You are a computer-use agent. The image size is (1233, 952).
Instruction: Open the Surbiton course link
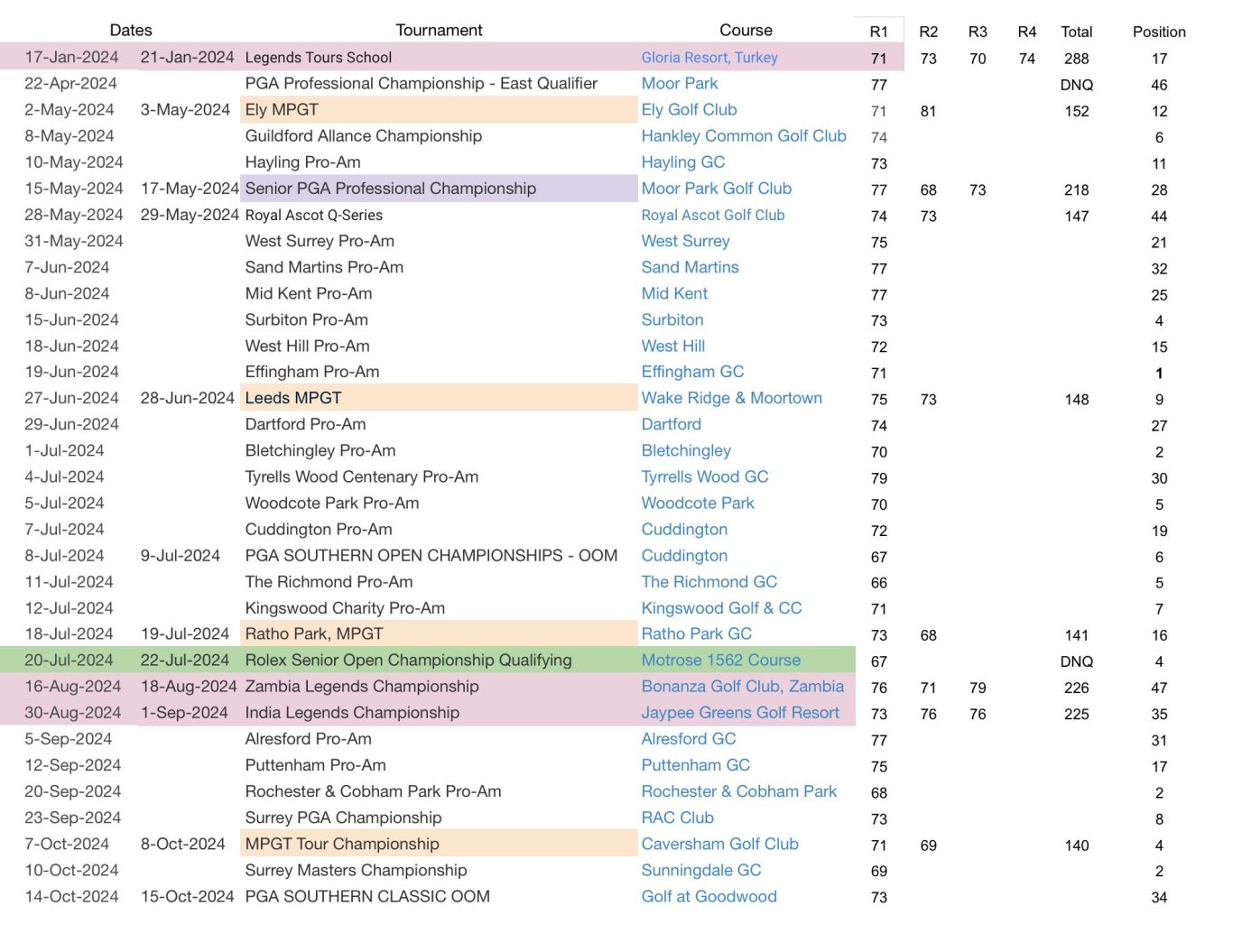tap(672, 319)
